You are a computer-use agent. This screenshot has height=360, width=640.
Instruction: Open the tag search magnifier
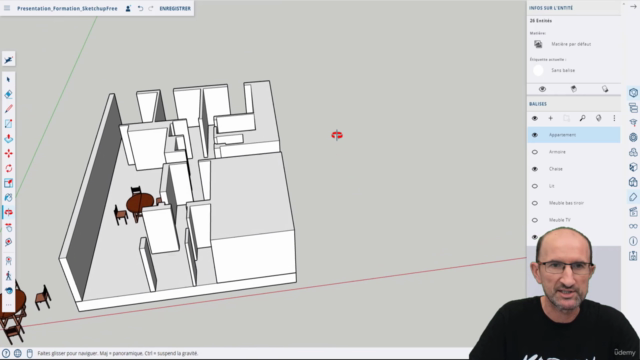(582, 118)
